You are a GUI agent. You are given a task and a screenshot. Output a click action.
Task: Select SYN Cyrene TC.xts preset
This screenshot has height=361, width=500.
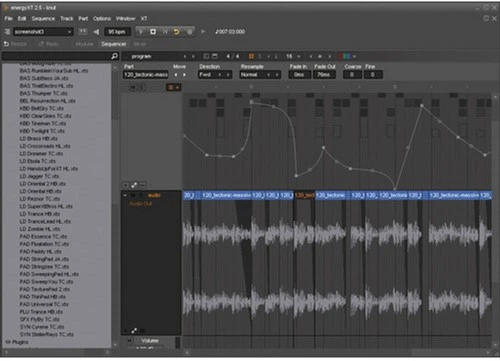click(42, 327)
